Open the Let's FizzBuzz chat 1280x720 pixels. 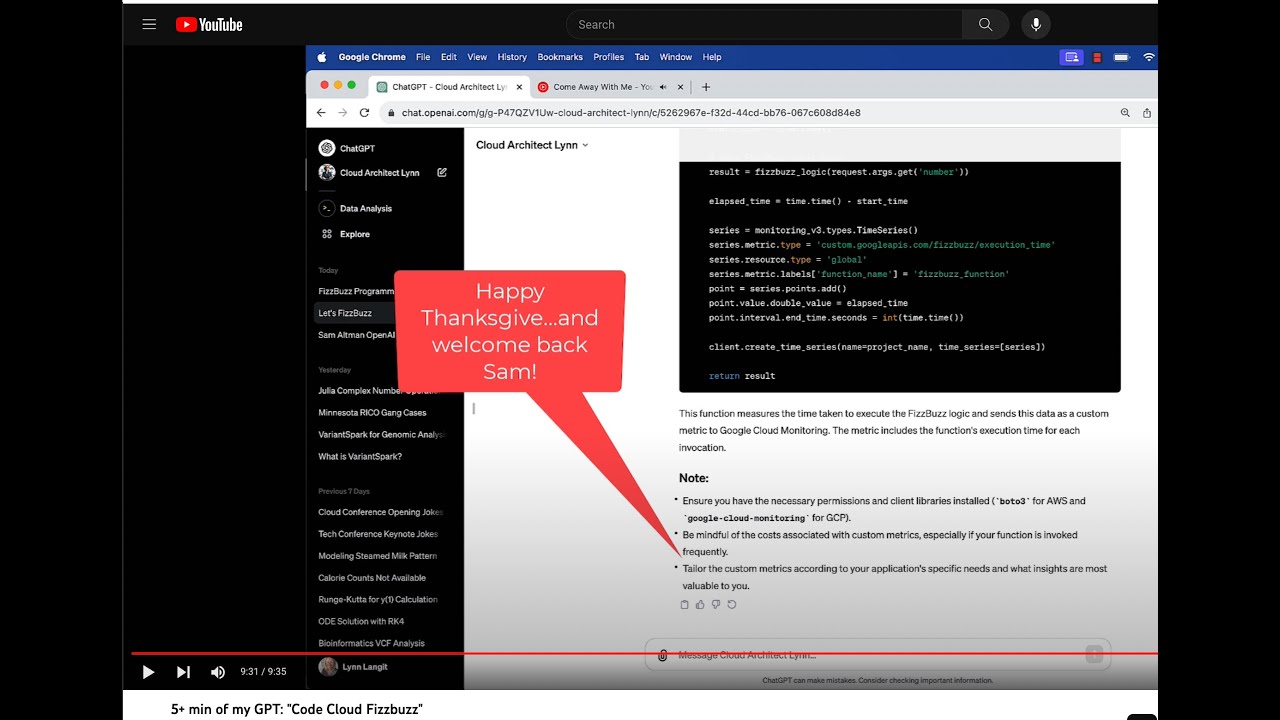click(345, 313)
